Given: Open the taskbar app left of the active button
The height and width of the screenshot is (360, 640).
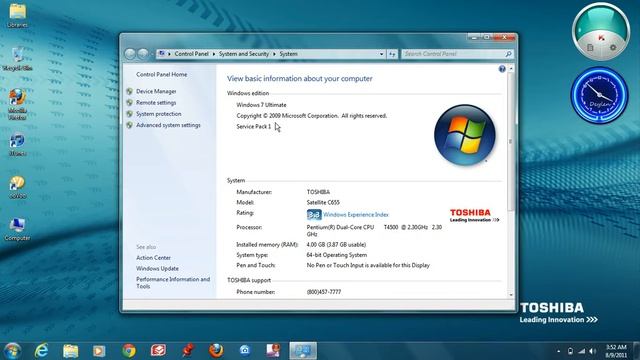Looking at the screenshot, I should (273, 351).
